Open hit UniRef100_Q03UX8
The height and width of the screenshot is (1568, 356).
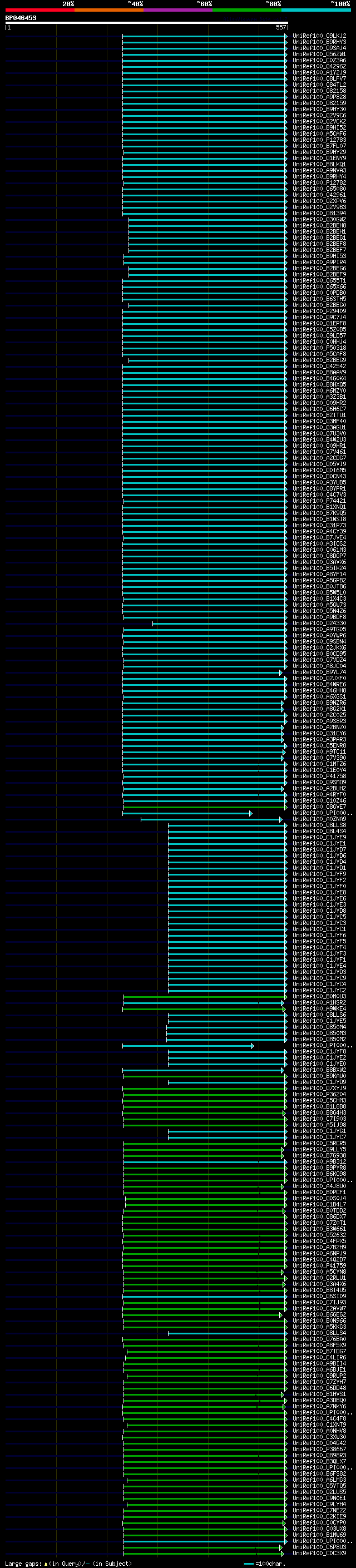pyautogui.click(x=319, y=1529)
